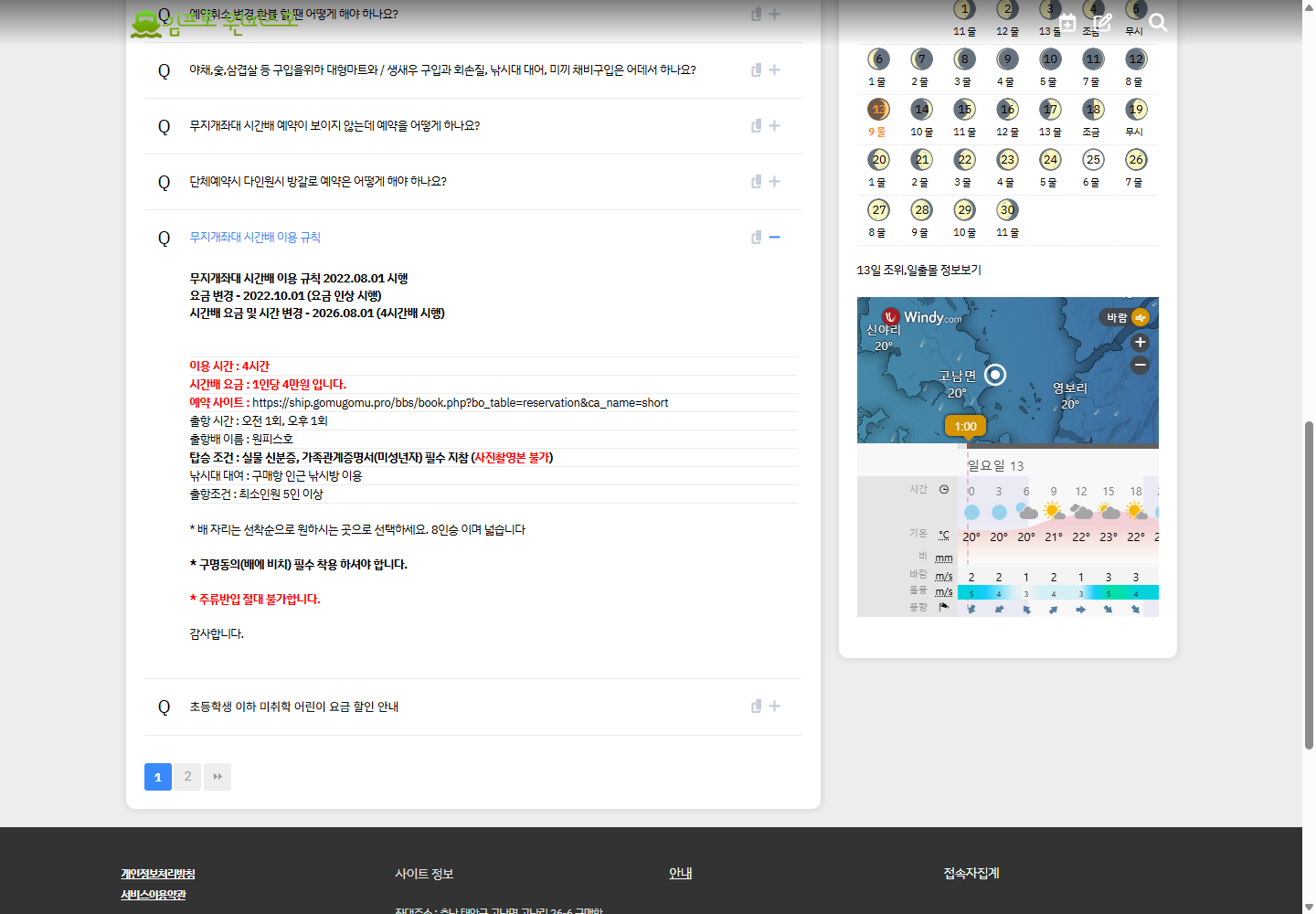
Task: Expand the 단체예약시 다인원시 방갈로 question
Action: click(x=774, y=182)
